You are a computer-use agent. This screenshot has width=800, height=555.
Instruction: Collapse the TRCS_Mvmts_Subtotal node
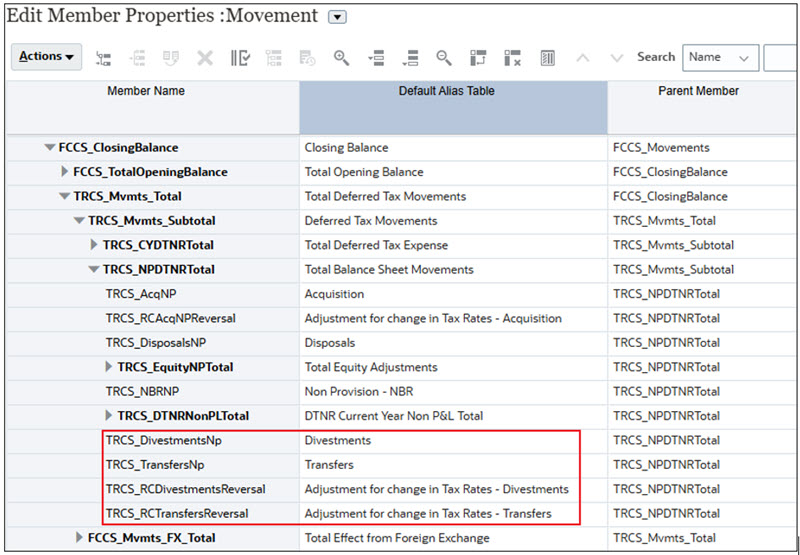(79, 221)
